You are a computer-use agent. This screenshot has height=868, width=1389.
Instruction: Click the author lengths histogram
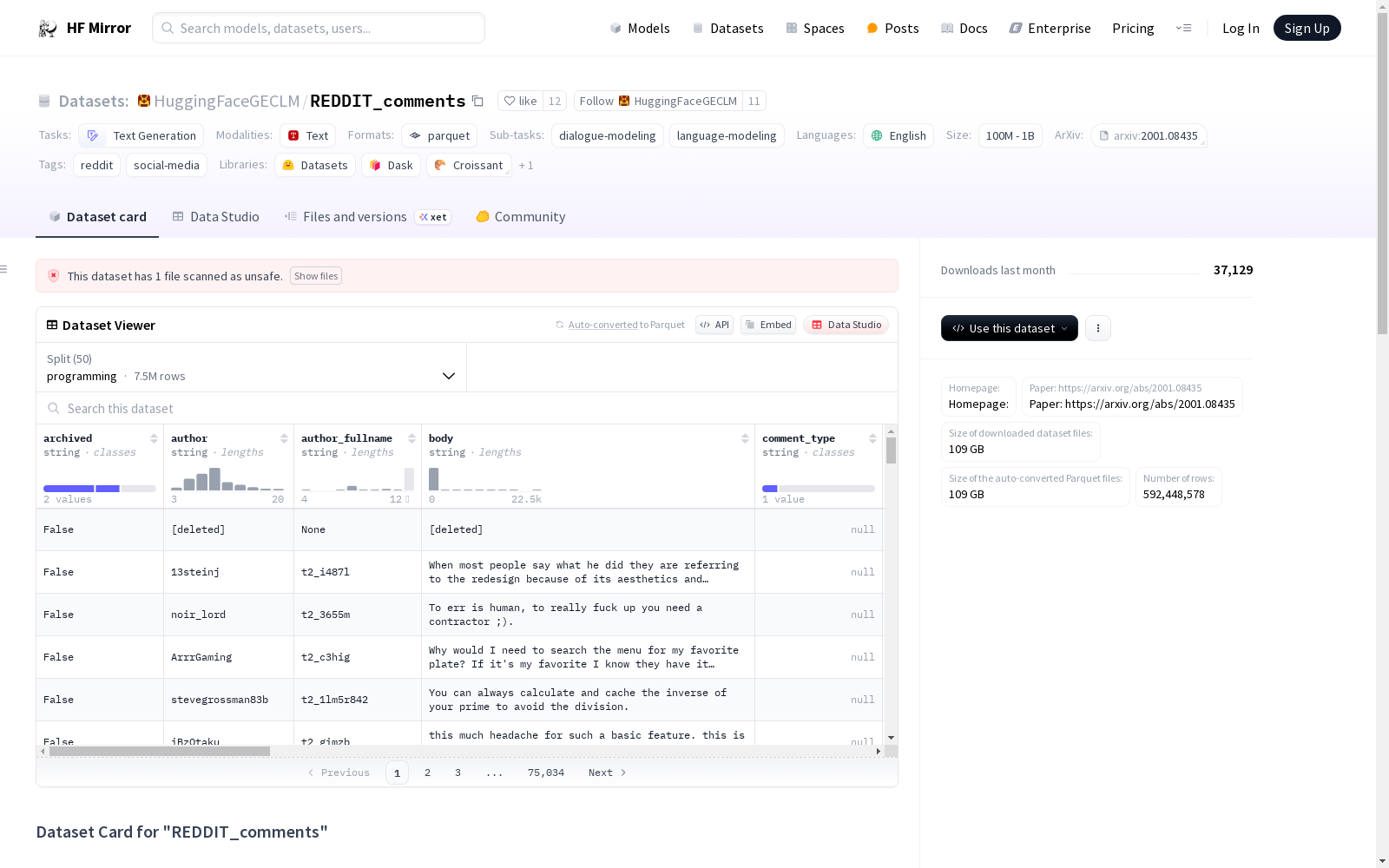pos(227,479)
